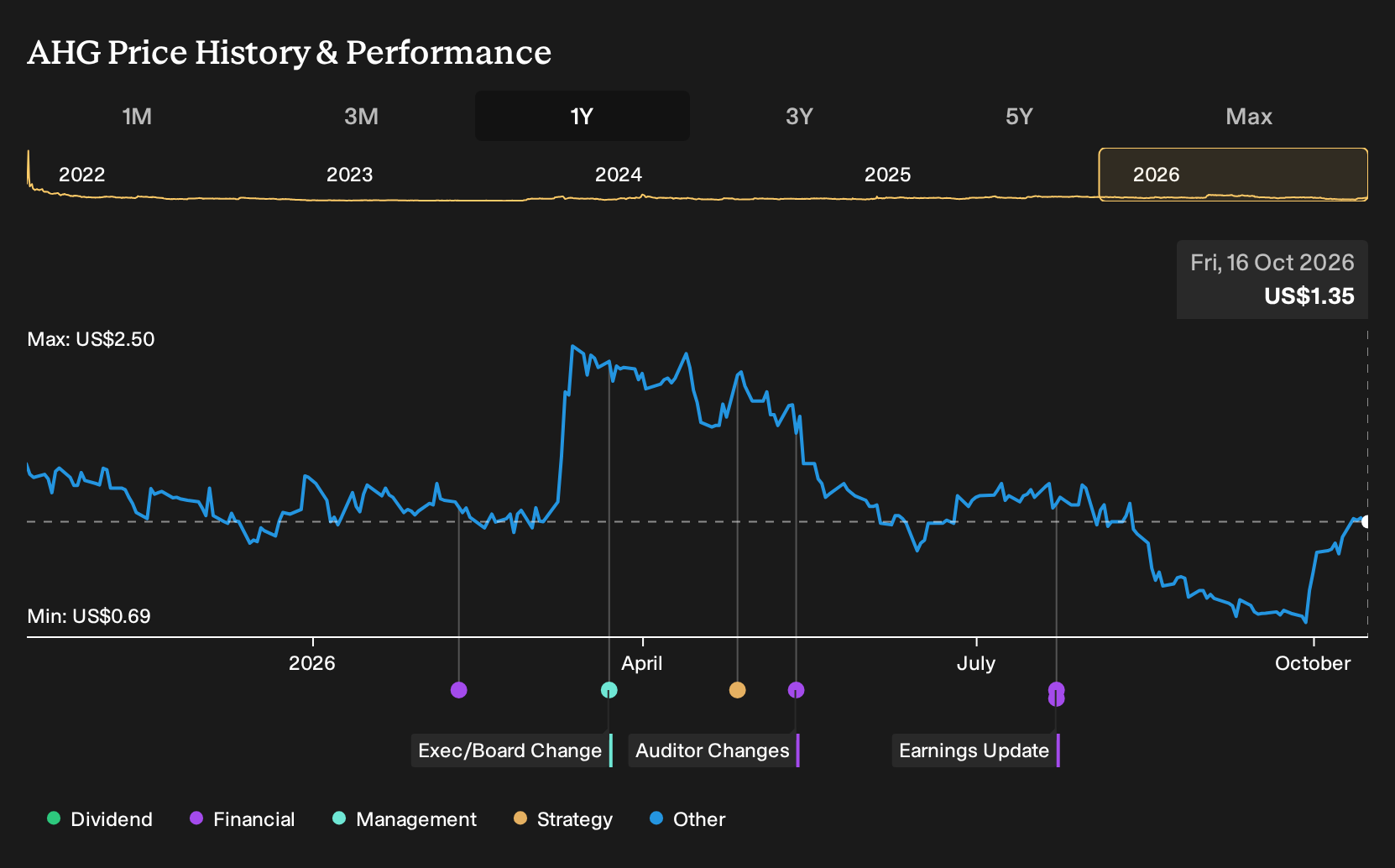
Task: Click the Max: US$2.50 label
Action: pos(91,339)
